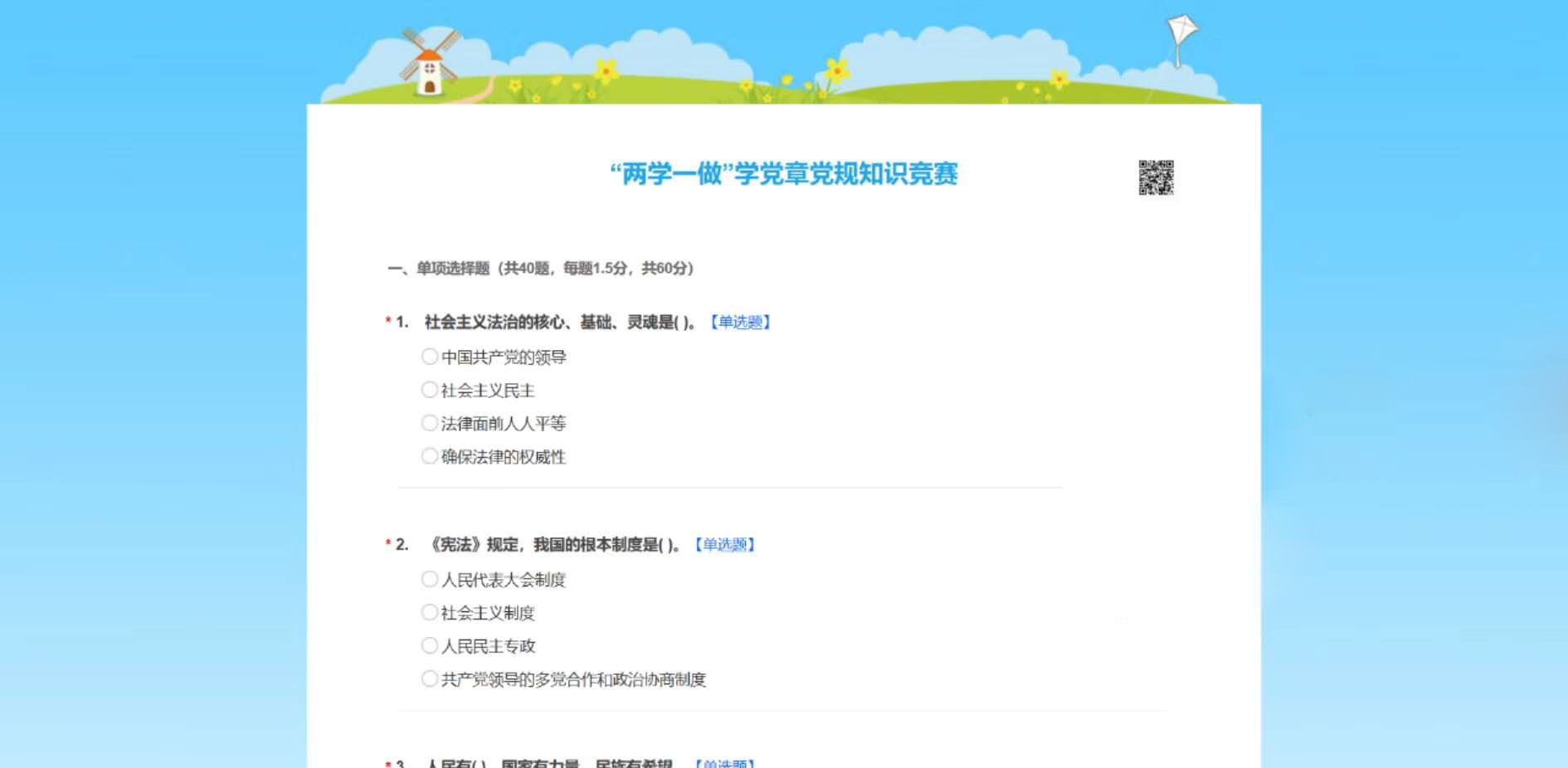Select the 人民代表大会制度 option

430,579
